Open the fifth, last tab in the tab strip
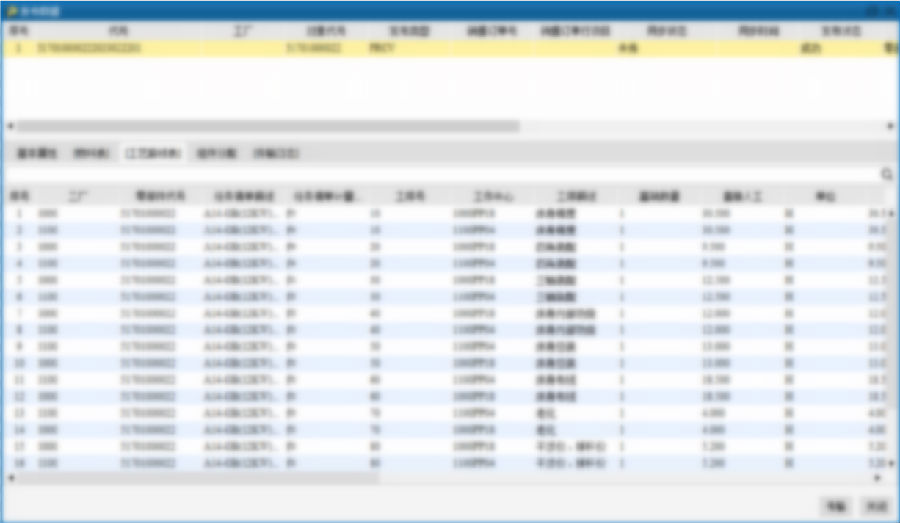The image size is (900, 523). (x=276, y=153)
